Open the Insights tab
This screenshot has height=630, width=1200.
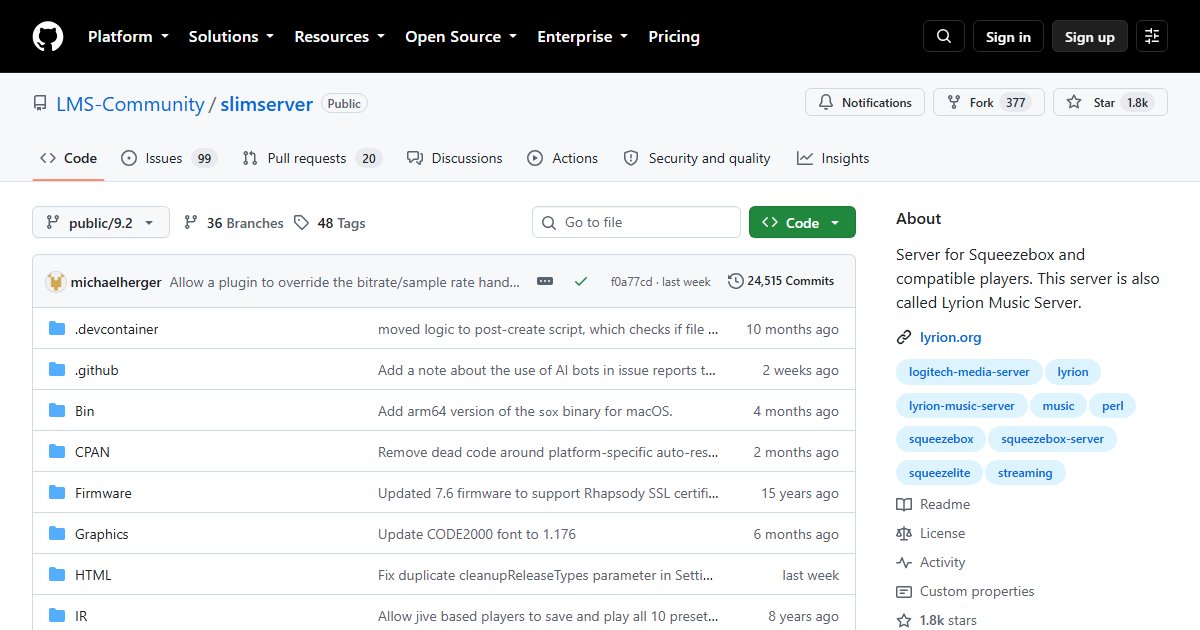click(x=833, y=158)
